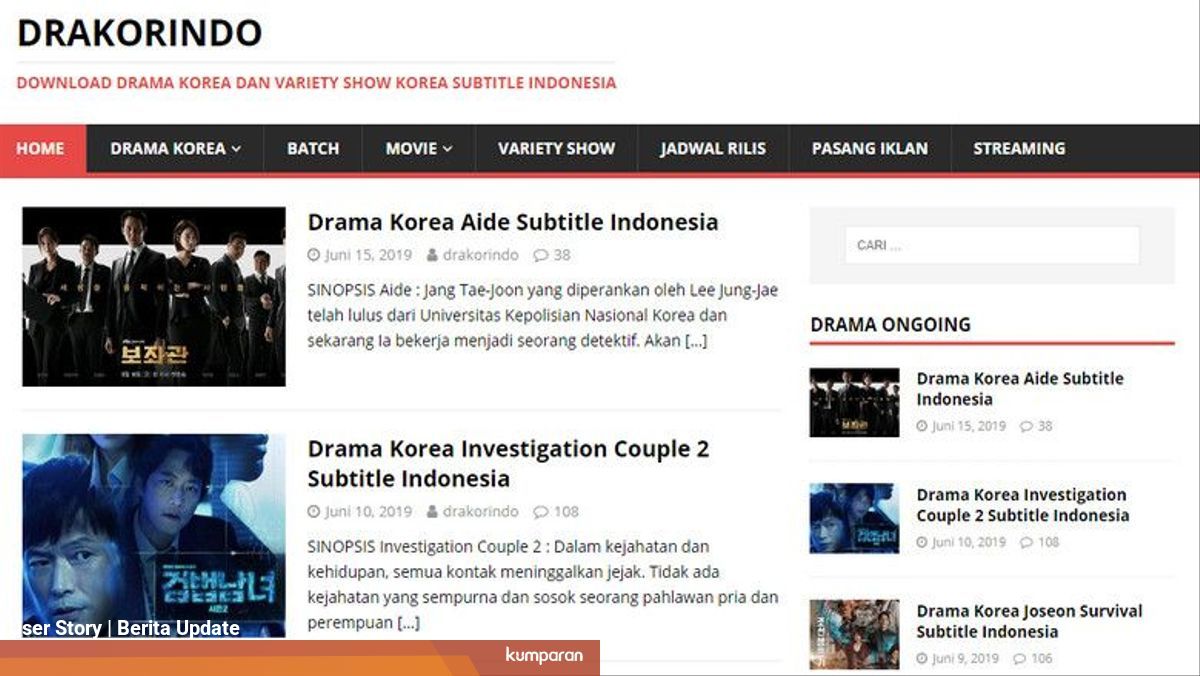The height and width of the screenshot is (676, 1200).
Task: Click the CARI search field
Action: [x=992, y=245]
